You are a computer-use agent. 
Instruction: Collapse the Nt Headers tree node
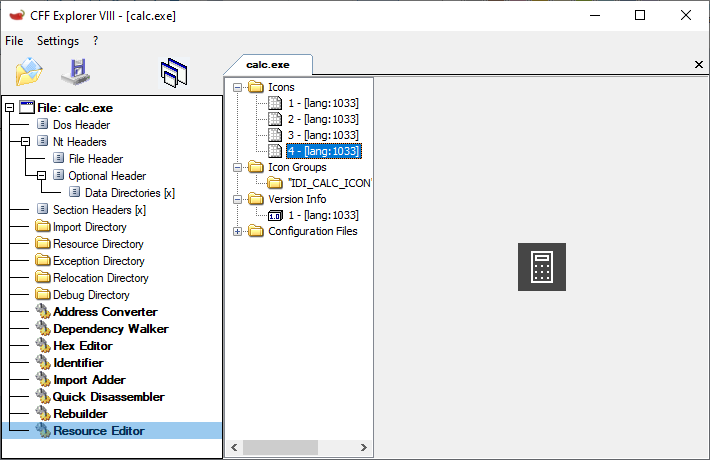(26, 142)
